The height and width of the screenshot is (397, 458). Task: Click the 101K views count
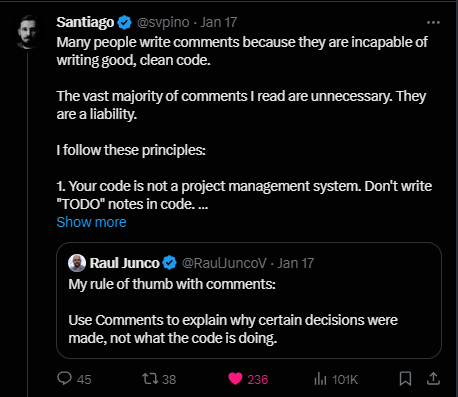(x=345, y=380)
